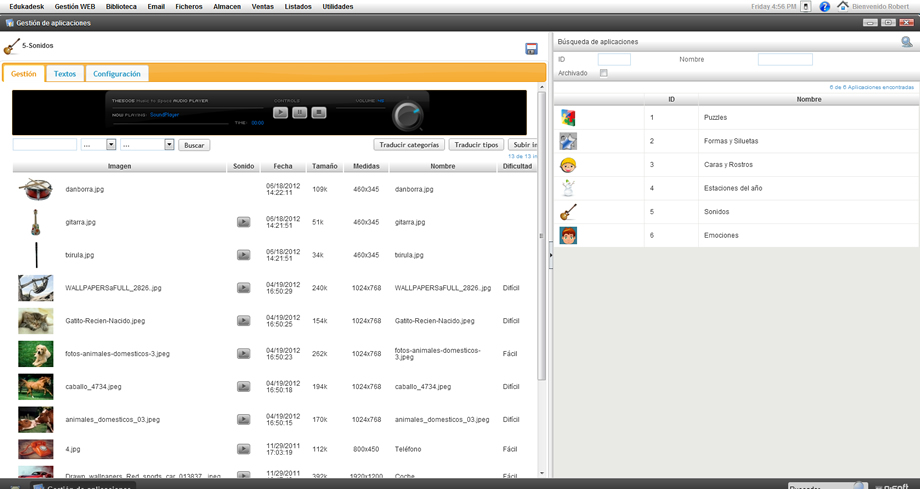Open the Edukadesk menu

point(26,6)
